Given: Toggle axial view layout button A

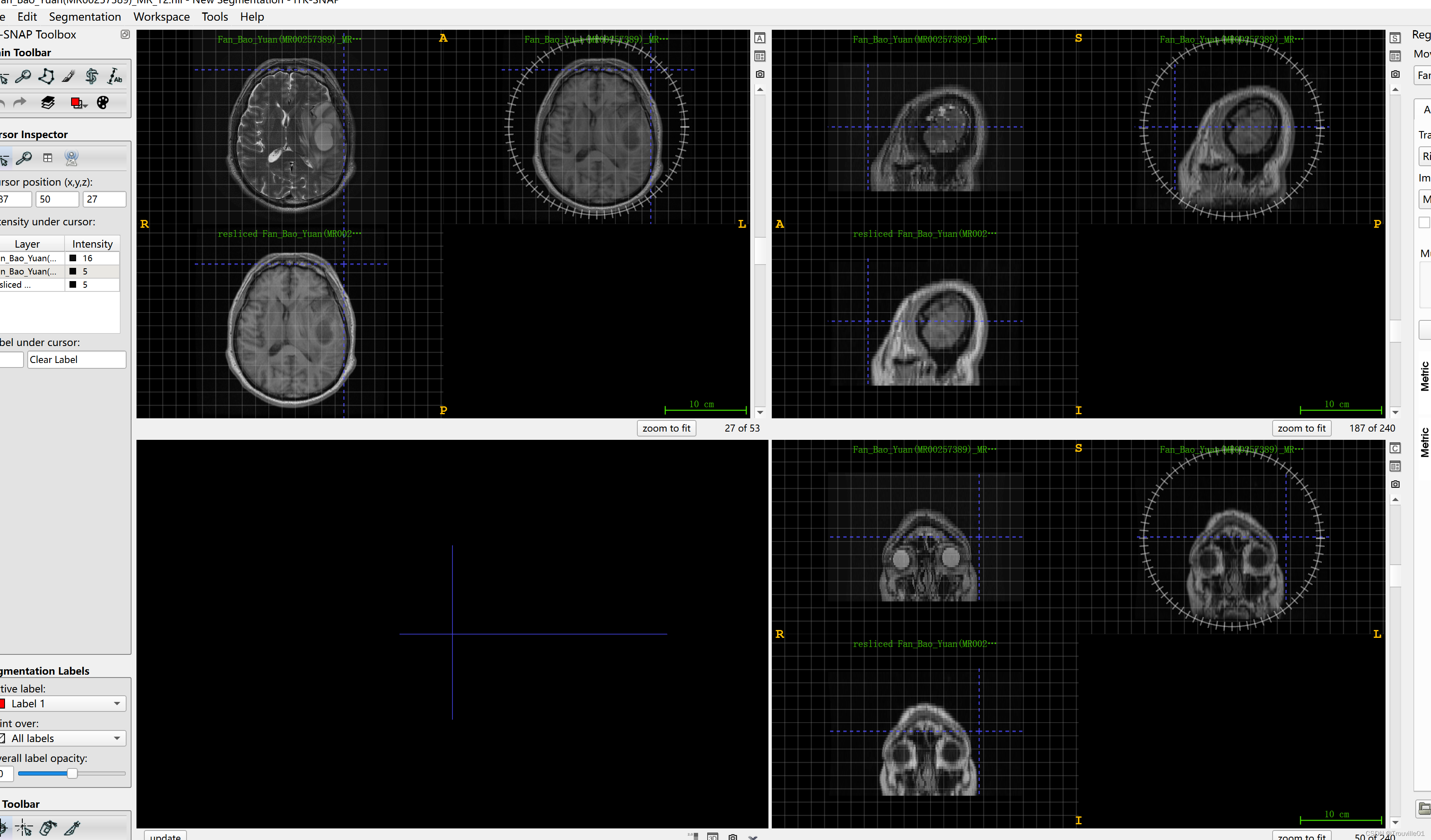Looking at the screenshot, I should 760,38.
